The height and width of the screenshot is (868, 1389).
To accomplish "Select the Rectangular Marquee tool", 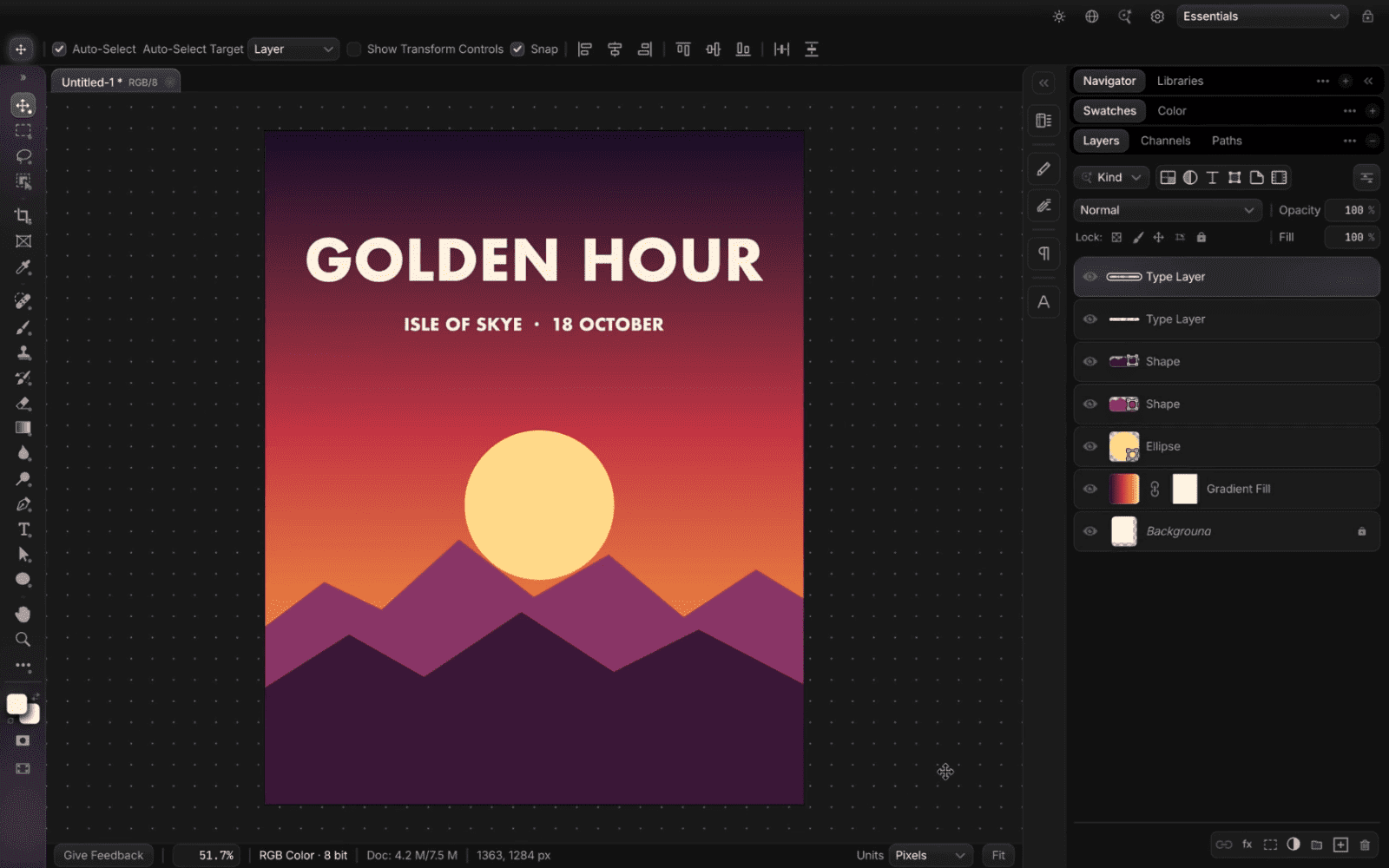I will click(x=23, y=131).
